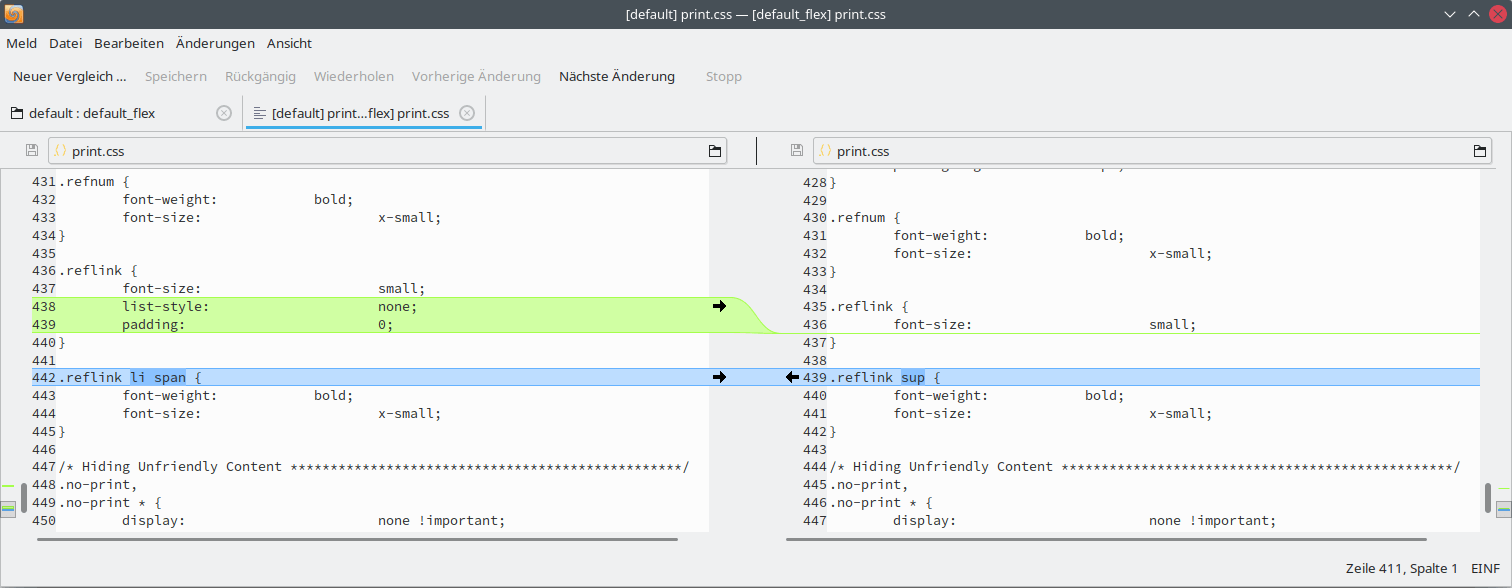Click left pane save icon
Image resolution: width=1512 pixels, height=588 pixels.
pyautogui.click(x=32, y=151)
